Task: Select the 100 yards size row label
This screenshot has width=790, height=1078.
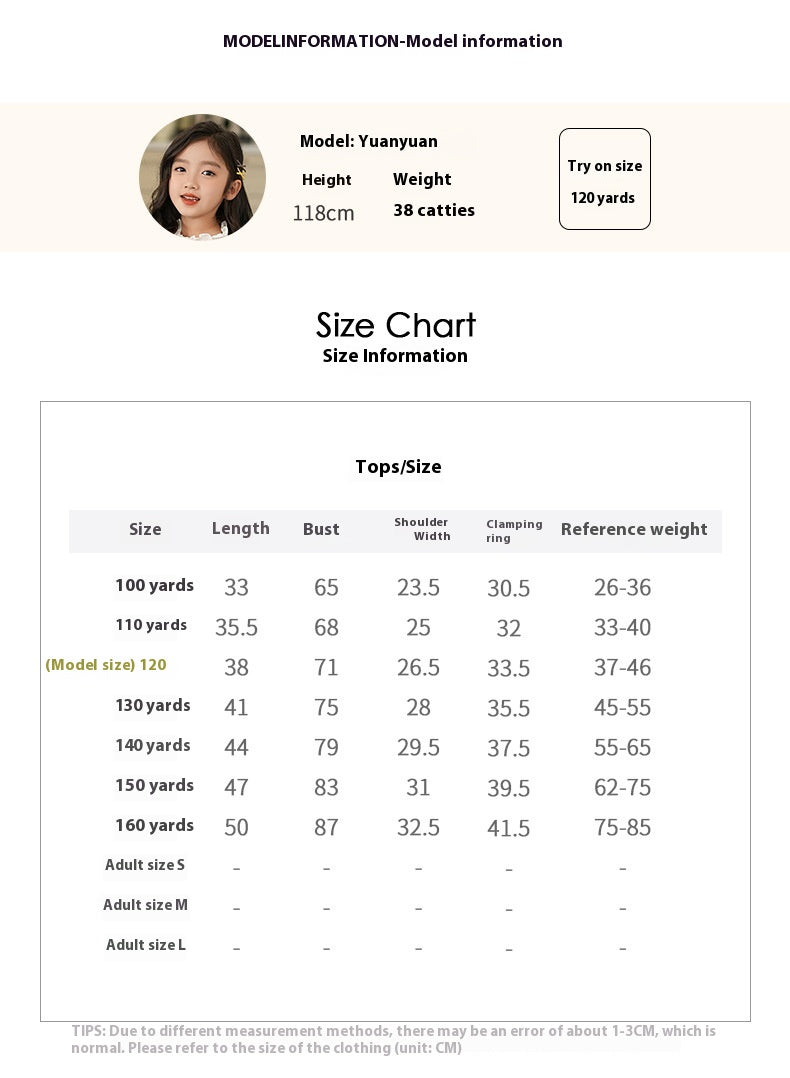Action: pyautogui.click(x=154, y=586)
